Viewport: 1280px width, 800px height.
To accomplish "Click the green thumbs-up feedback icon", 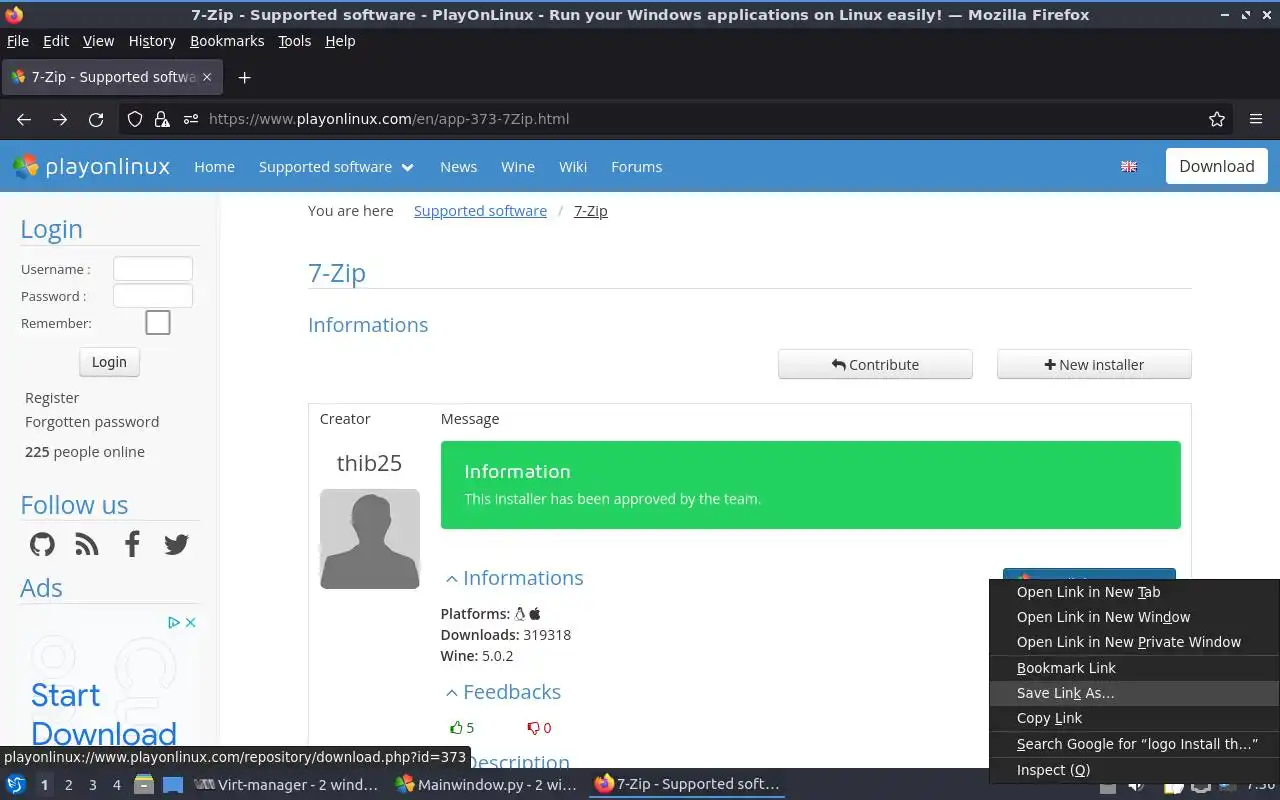I will [456, 728].
